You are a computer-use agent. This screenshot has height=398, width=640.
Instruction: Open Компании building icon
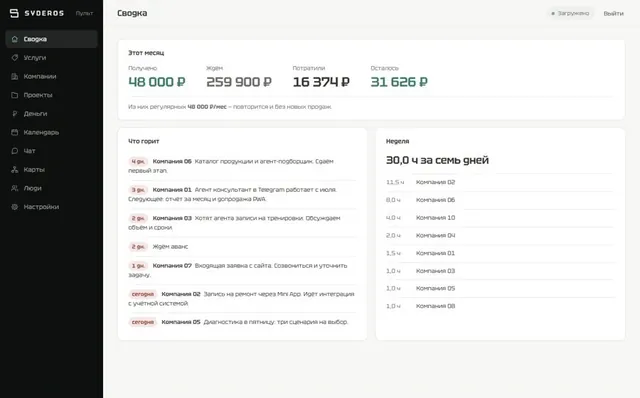pyautogui.click(x=15, y=76)
